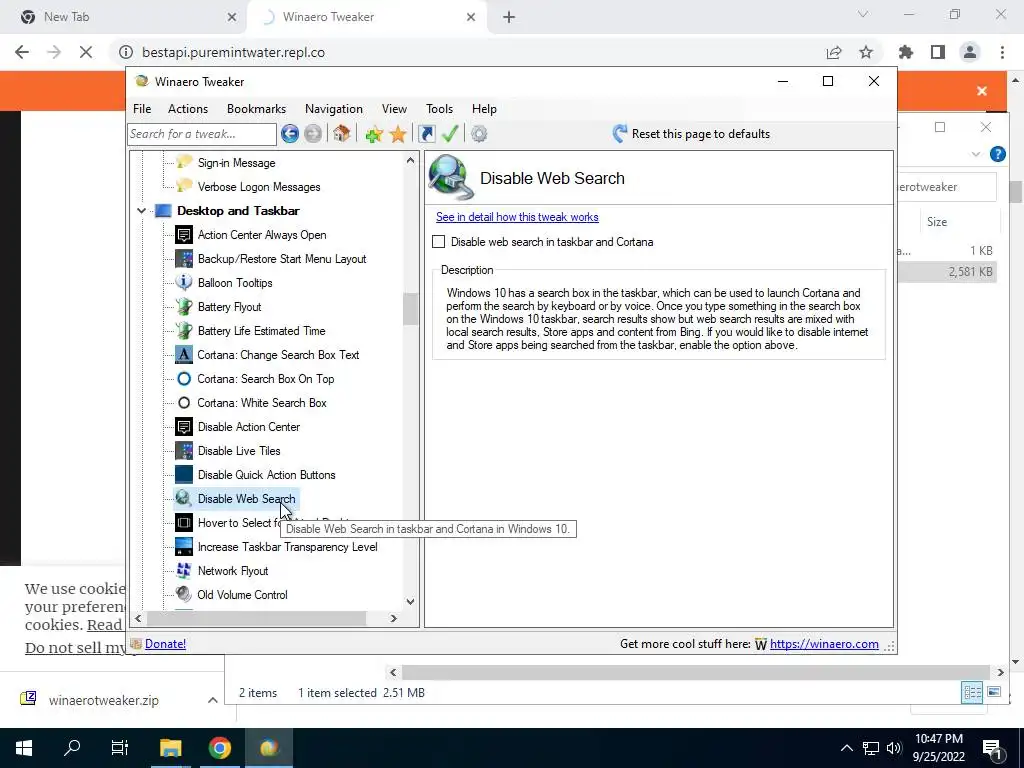Click the Forward navigation arrow in Winaero toolbar
Screen dimensions: 1024x768
(x=313, y=134)
